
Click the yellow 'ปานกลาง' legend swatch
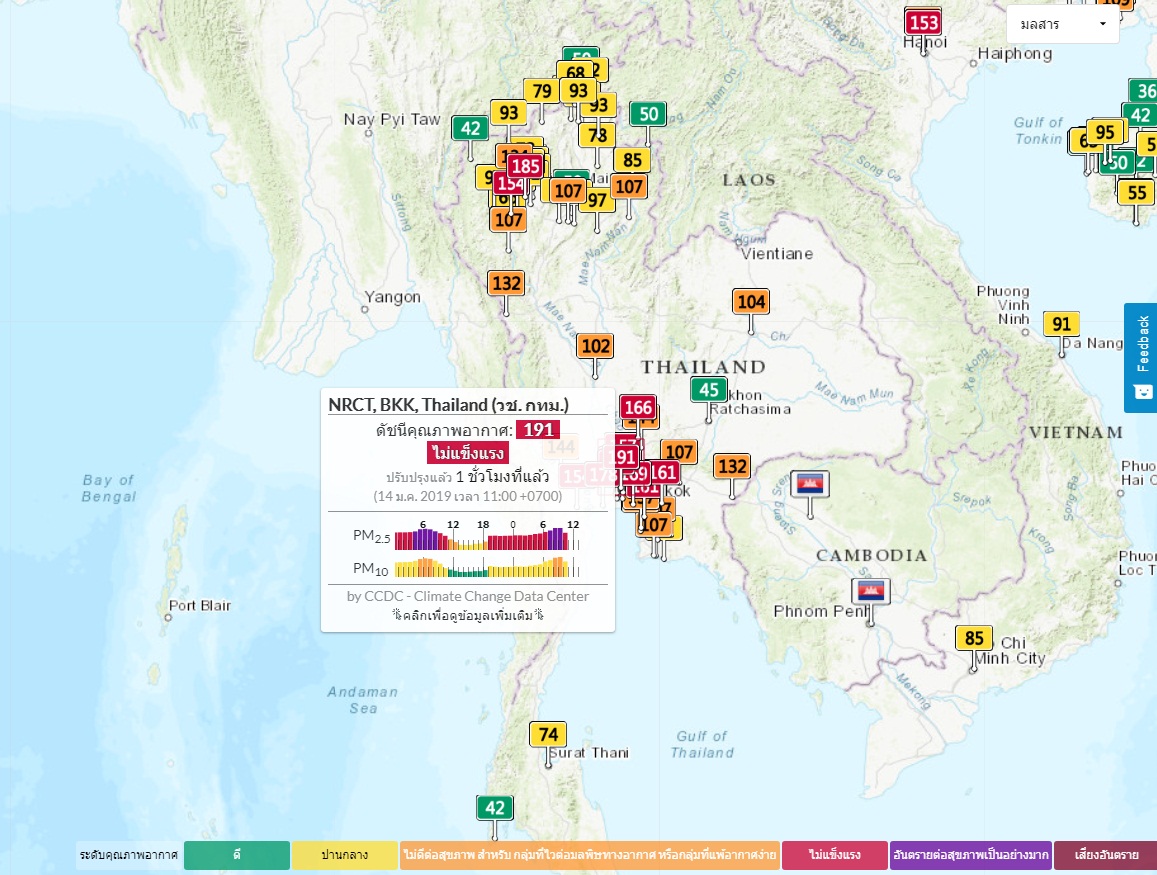pos(344,855)
